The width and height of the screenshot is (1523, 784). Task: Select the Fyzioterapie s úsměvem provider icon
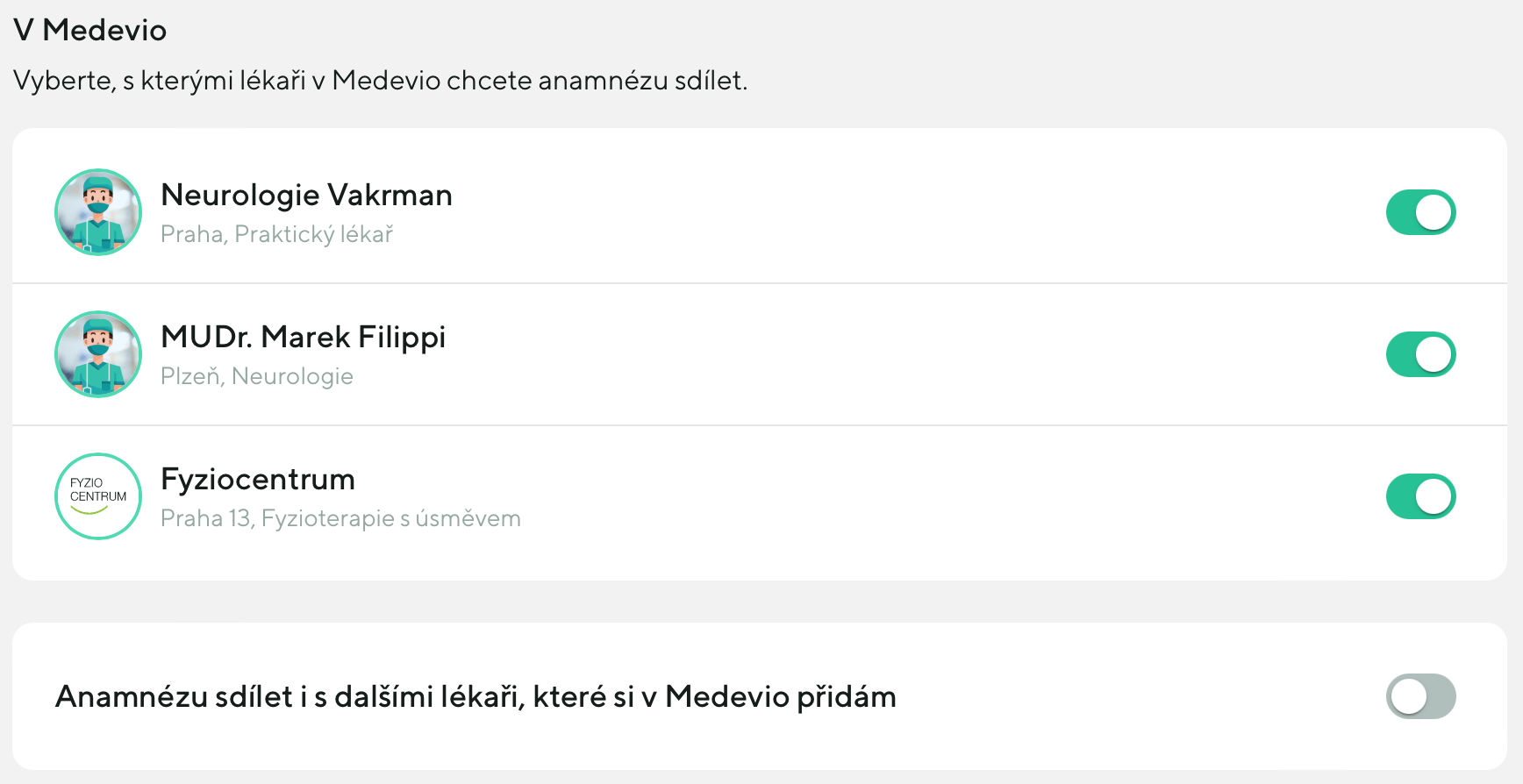click(x=98, y=496)
